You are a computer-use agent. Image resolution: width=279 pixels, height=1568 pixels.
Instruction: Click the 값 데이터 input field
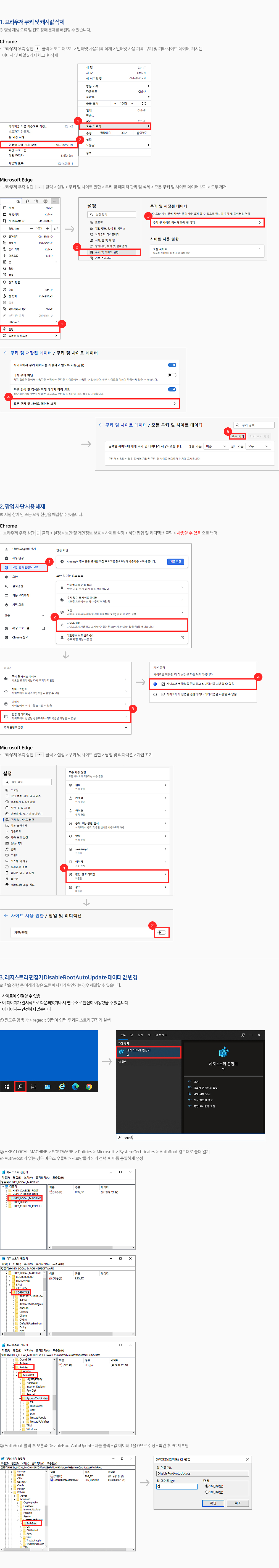click(177, 1486)
